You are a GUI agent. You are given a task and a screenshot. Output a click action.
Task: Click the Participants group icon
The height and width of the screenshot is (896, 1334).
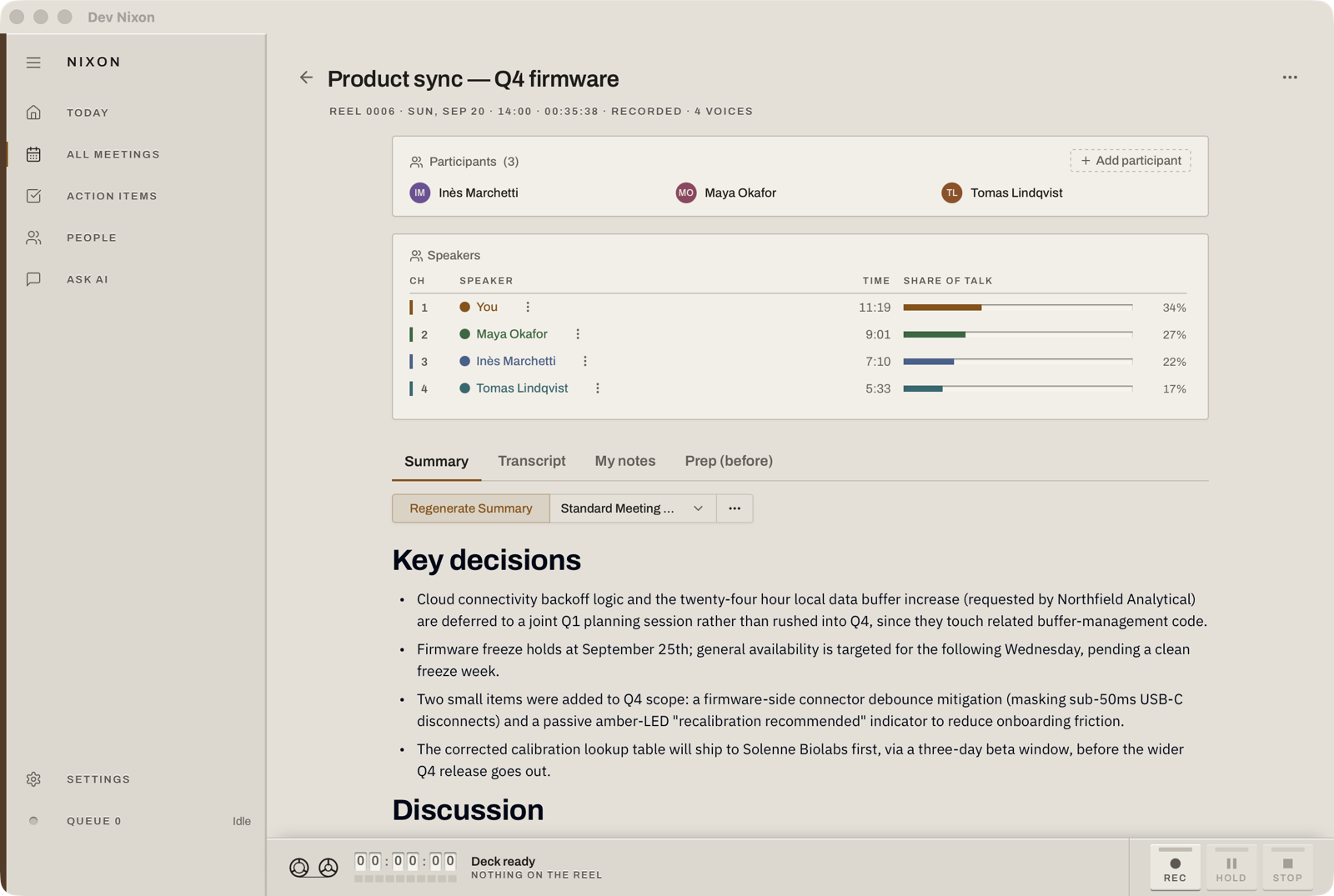(x=416, y=162)
